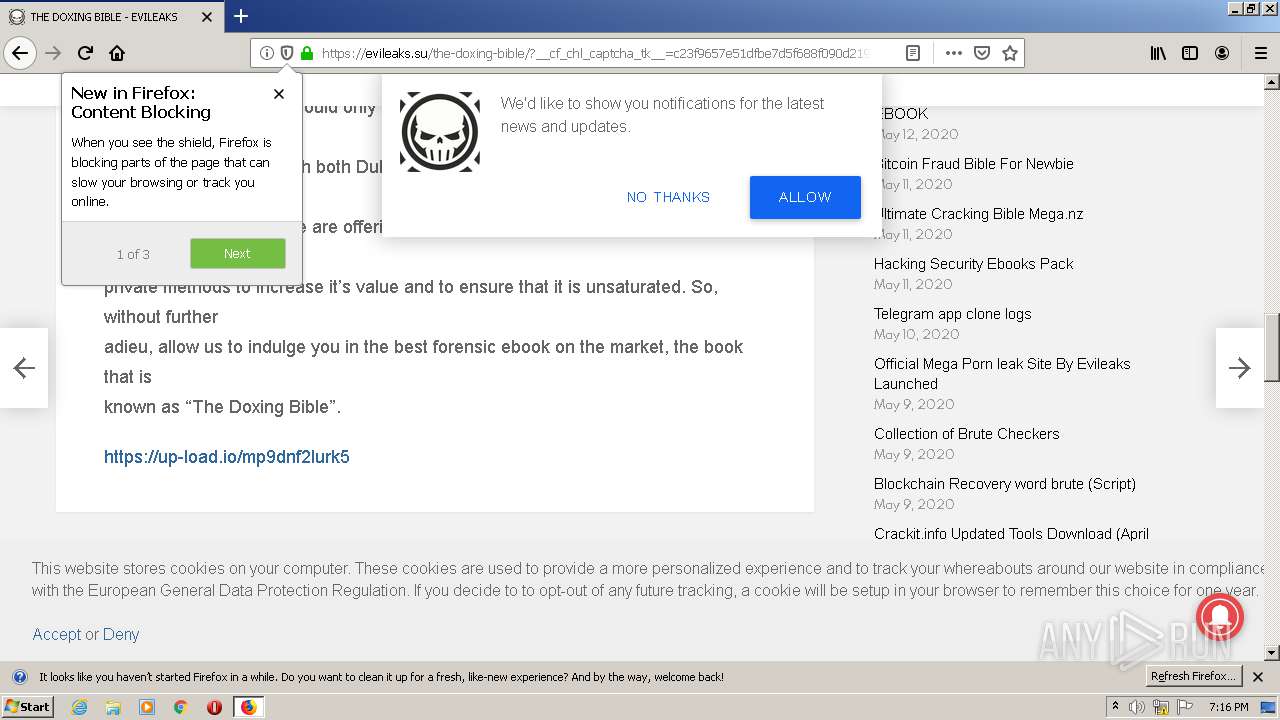
Task: Open Ultimate Cracking Bible Mega.nz post
Action: click(979, 214)
